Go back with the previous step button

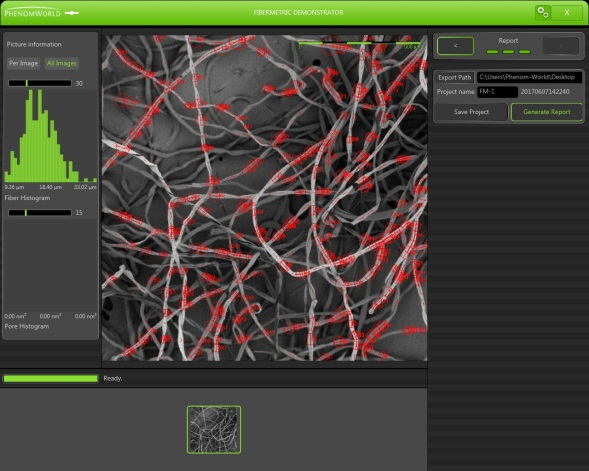[x=455, y=46]
